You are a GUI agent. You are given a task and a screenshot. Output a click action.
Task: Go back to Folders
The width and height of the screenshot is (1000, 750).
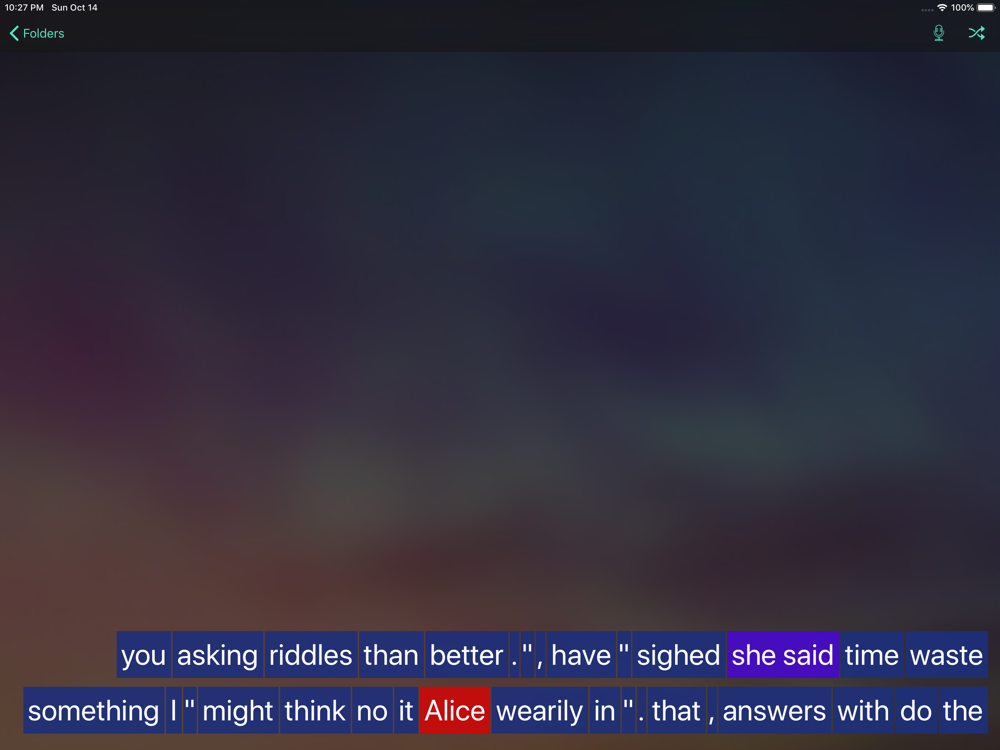coord(37,33)
